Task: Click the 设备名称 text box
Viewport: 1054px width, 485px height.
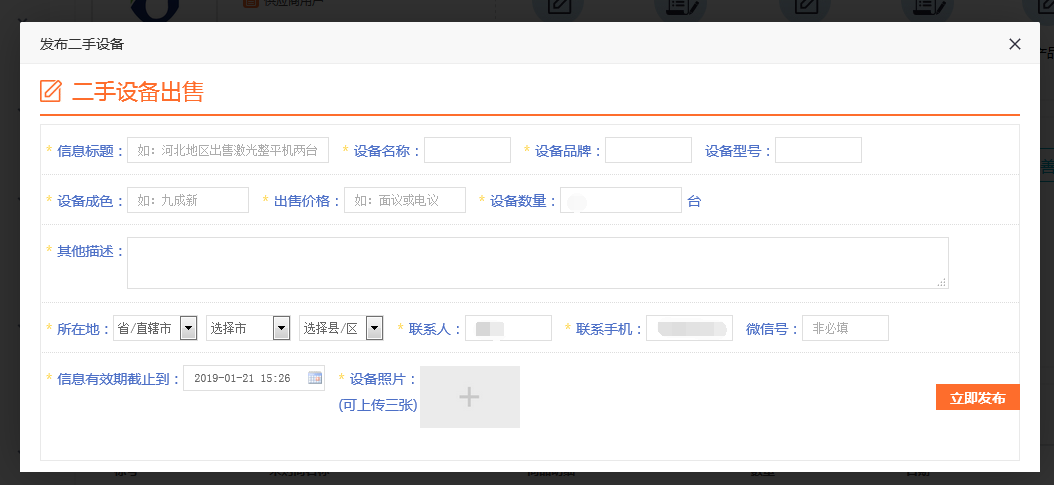Action: click(x=467, y=150)
